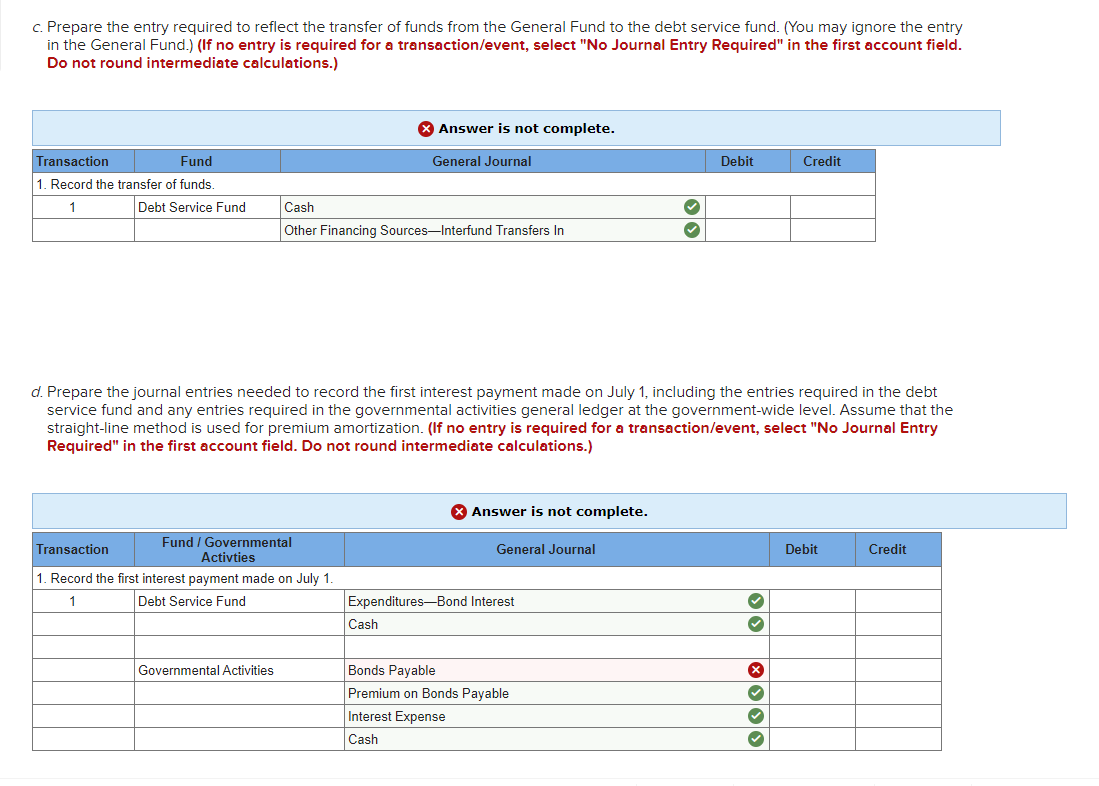Click part c 'Credit' column header

tap(833, 161)
